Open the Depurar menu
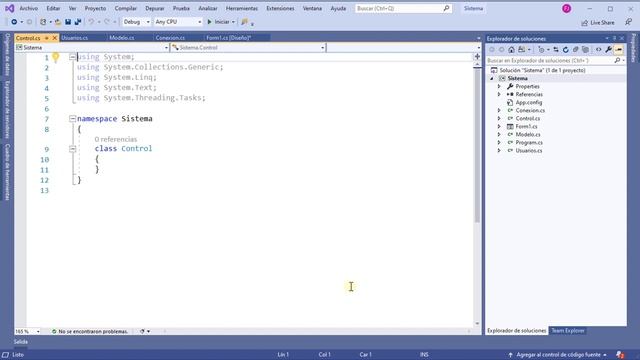640x360 pixels. tap(155, 9)
